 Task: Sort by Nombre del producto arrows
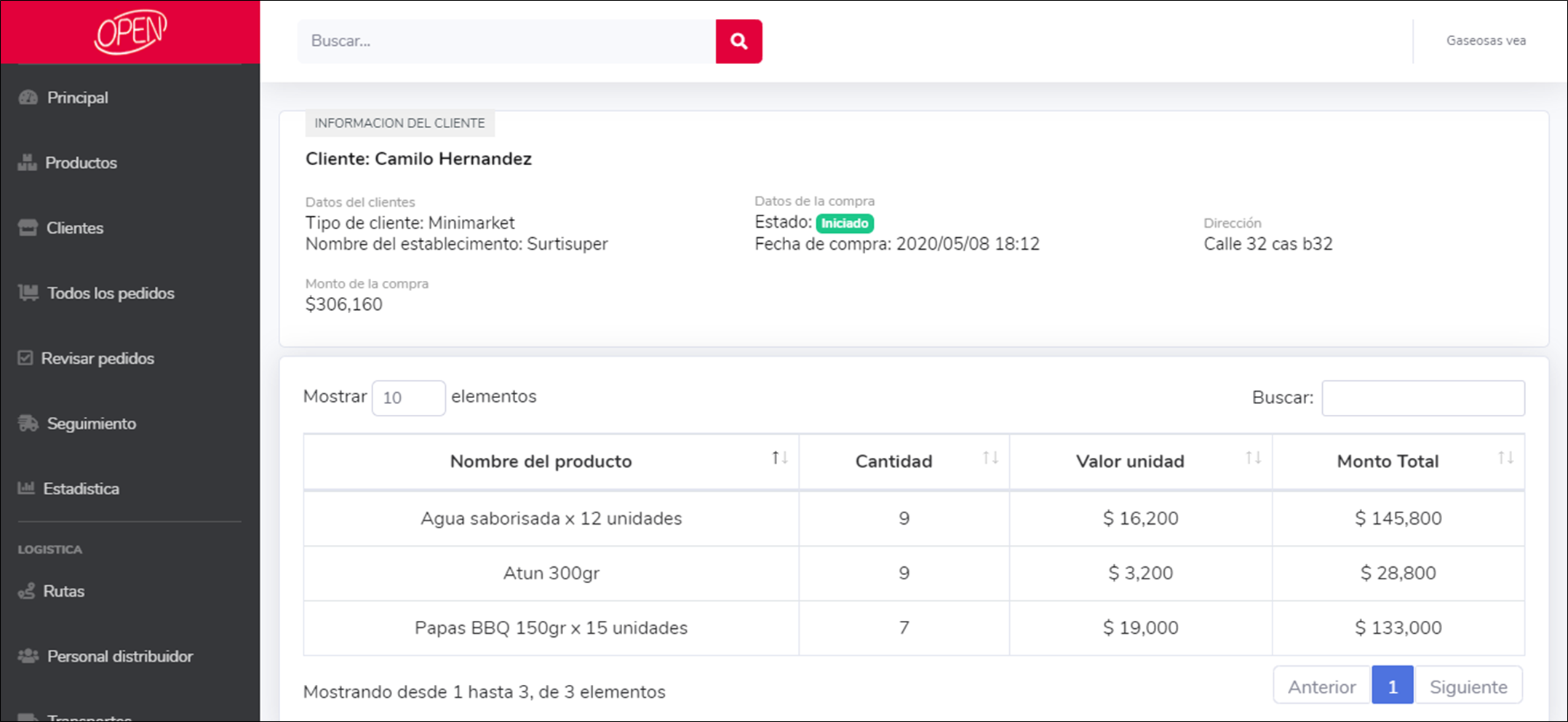click(780, 458)
